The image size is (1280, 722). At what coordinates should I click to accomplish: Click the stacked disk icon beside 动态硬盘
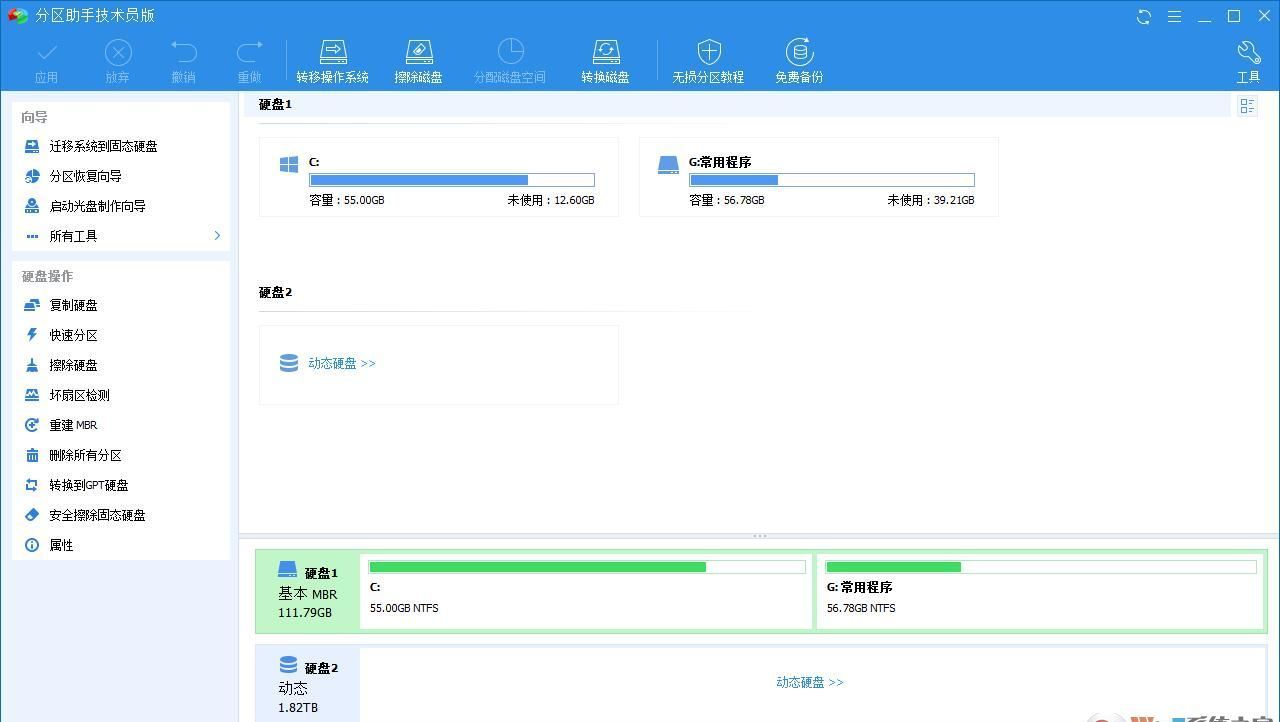[x=289, y=363]
